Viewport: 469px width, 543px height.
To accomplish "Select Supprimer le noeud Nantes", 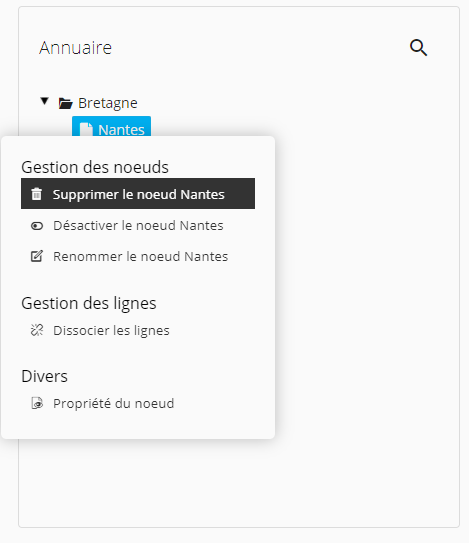I will [138, 194].
